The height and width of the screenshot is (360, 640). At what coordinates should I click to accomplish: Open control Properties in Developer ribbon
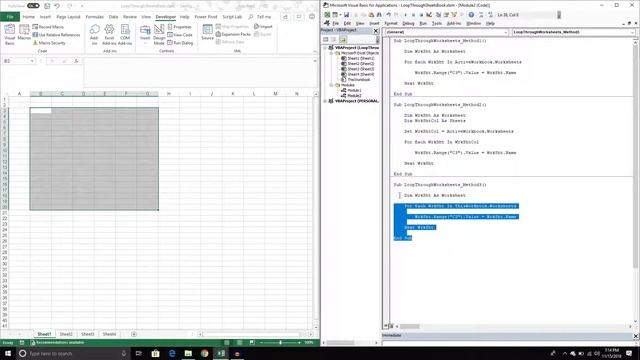click(180, 27)
